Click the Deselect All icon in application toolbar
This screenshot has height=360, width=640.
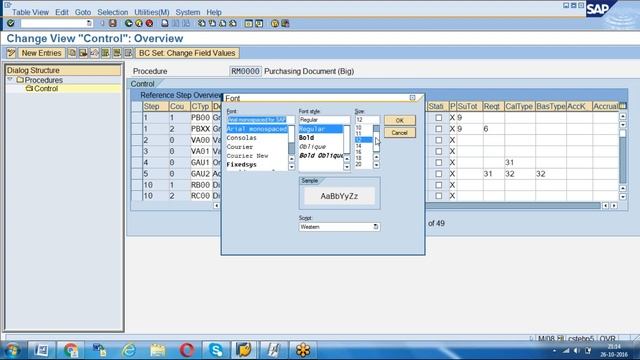pyautogui.click(x=128, y=53)
